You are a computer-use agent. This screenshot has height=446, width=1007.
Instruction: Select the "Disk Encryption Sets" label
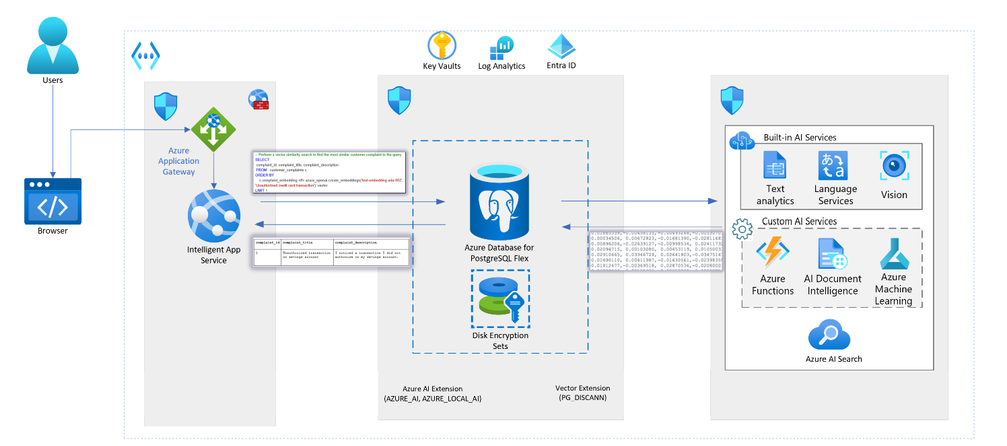point(500,341)
